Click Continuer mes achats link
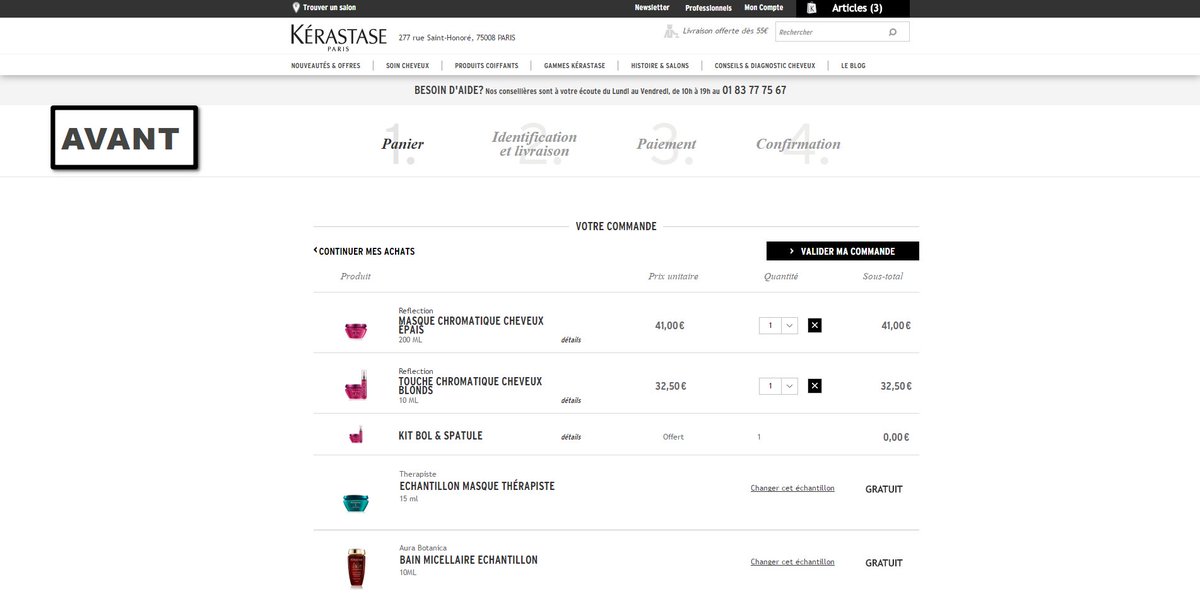 pyautogui.click(x=364, y=252)
